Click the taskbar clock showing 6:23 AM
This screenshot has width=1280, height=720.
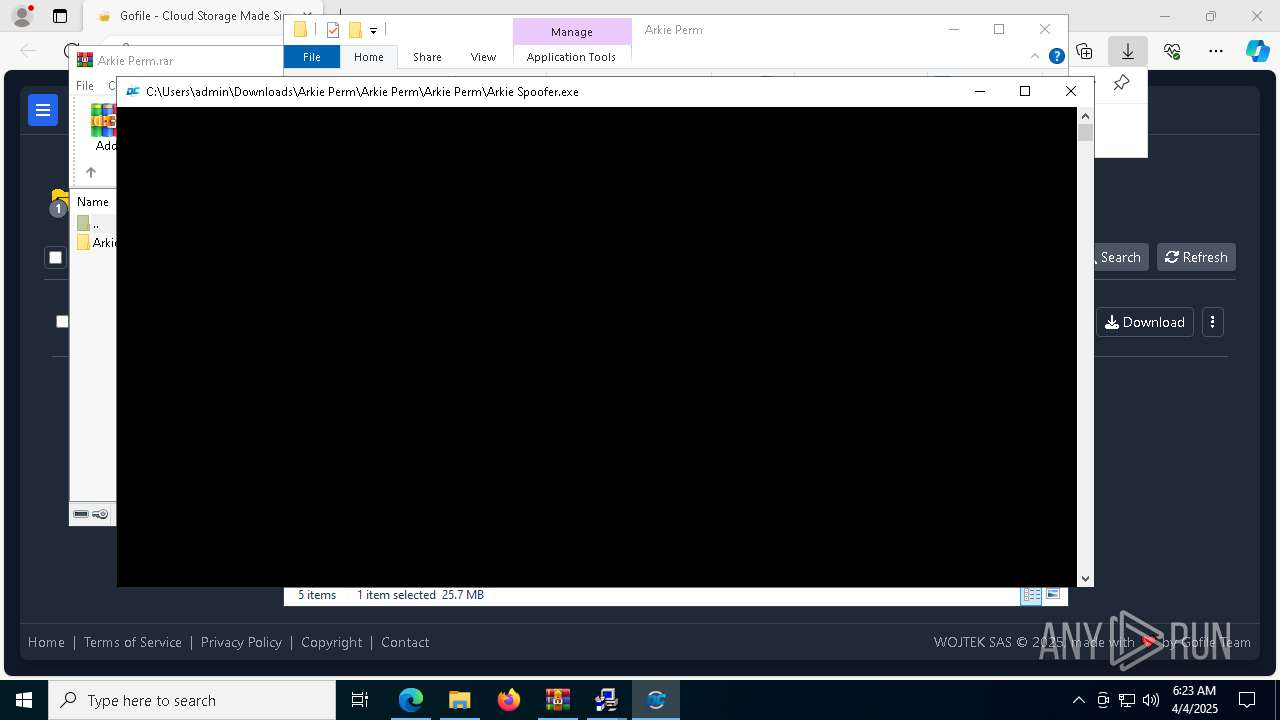coord(1194,700)
